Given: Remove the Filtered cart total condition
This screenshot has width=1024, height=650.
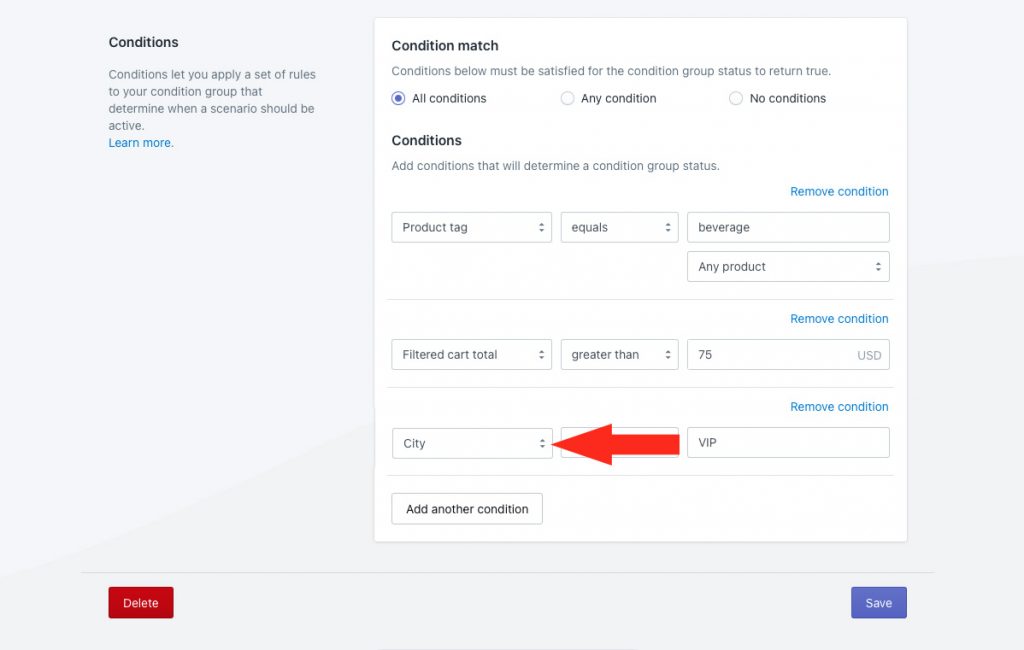Looking at the screenshot, I should (x=839, y=319).
